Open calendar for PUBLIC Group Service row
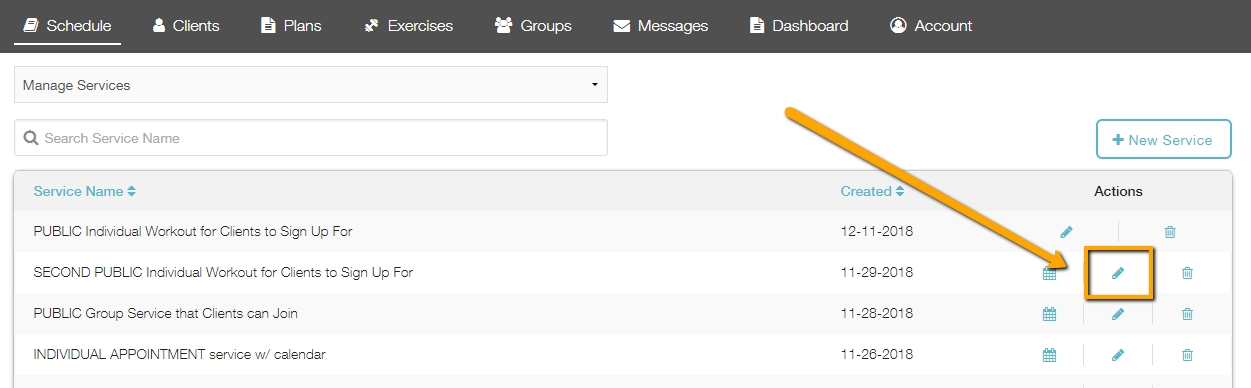Image resolution: width=1251 pixels, height=388 pixels. 1049,314
